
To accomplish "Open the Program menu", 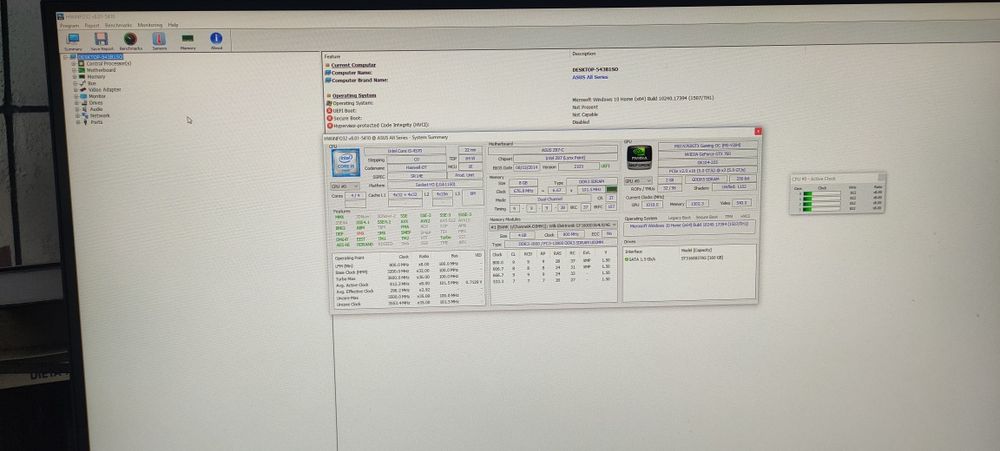I will (x=70, y=25).
